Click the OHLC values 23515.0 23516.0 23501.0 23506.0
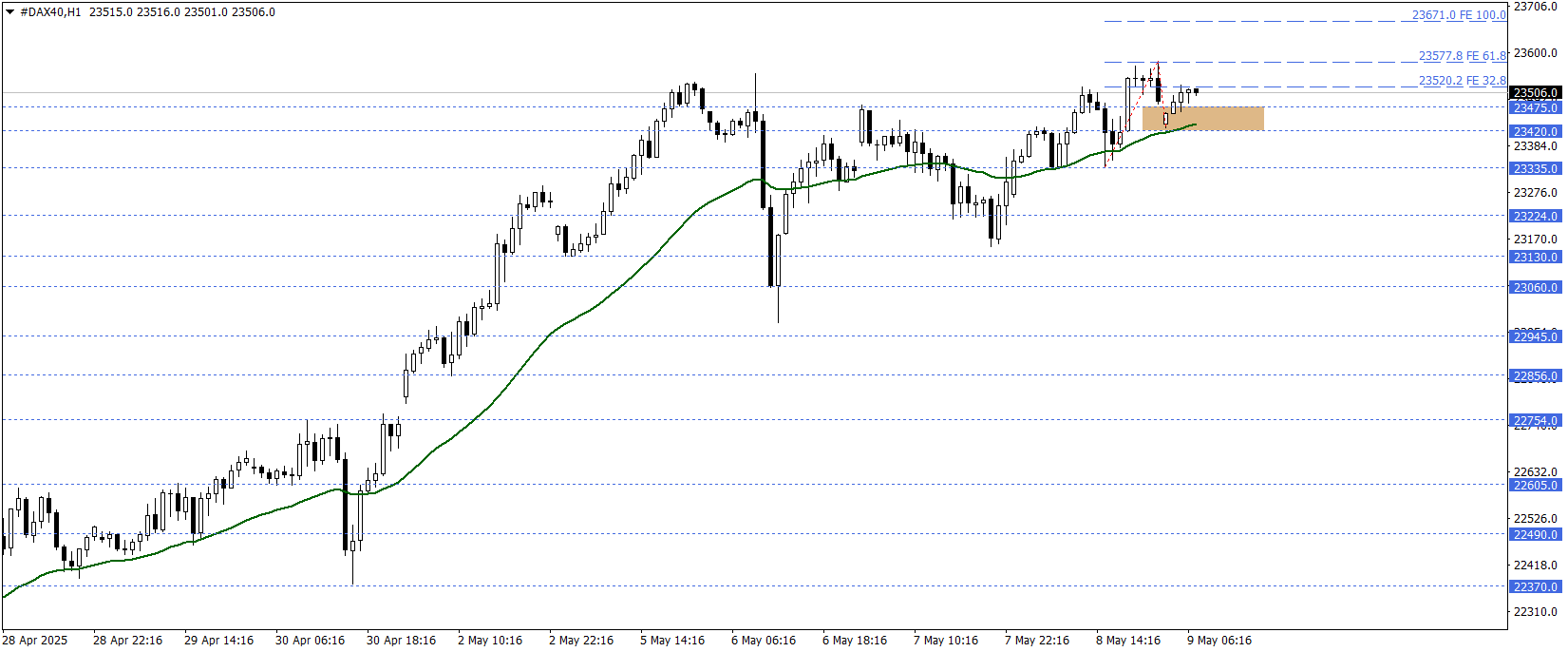Viewport: 1568px width, 652px height. [x=182, y=12]
